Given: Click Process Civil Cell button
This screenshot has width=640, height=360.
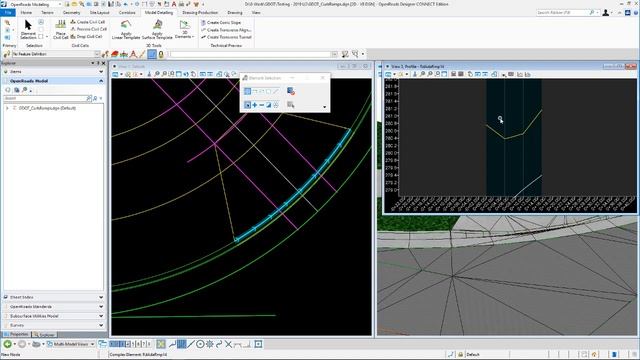Looking at the screenshot, I should coord(89,29).
